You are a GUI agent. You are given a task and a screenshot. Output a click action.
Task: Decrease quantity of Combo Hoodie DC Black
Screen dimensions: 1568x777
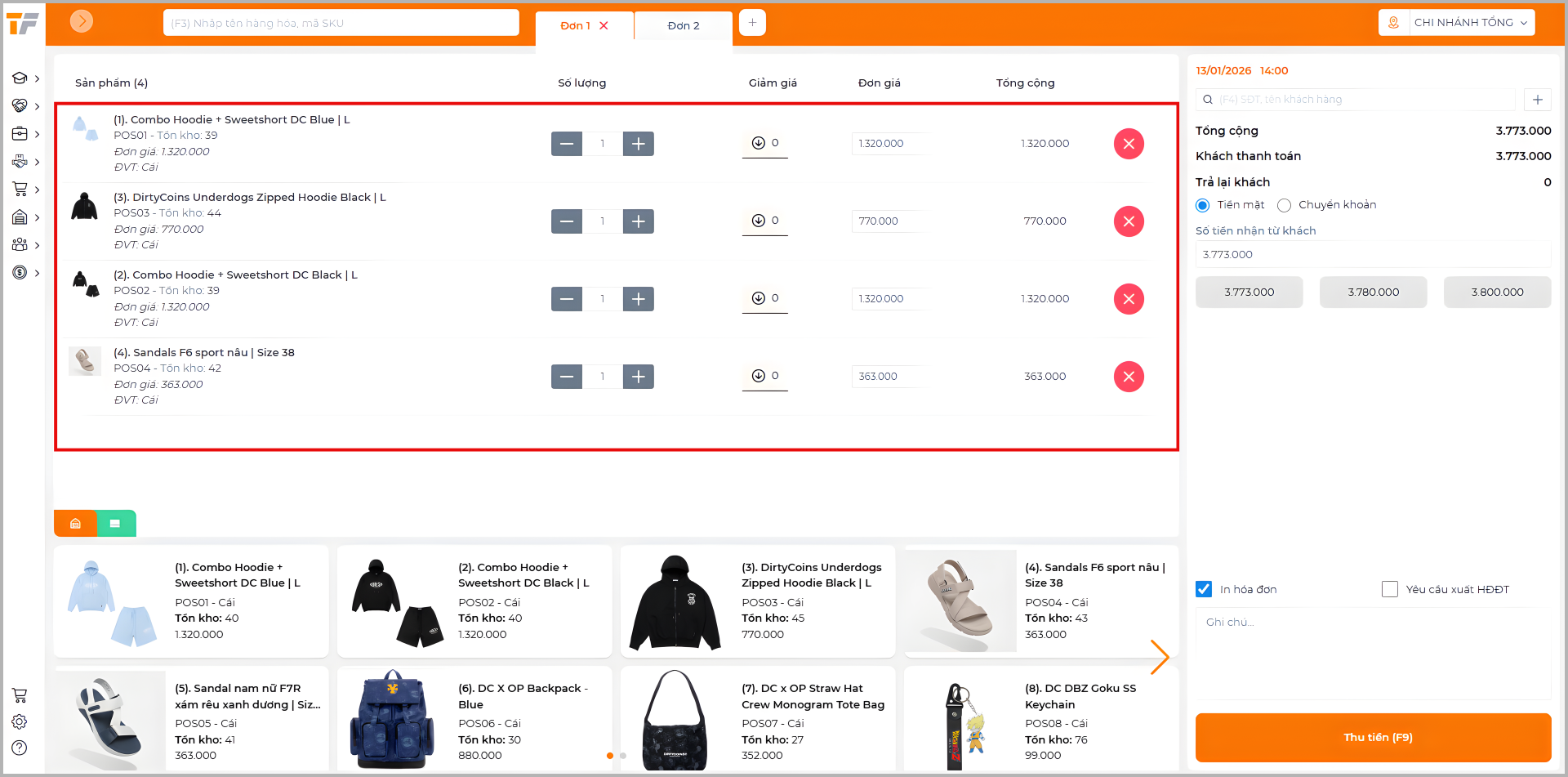click(x=567, y=299)
